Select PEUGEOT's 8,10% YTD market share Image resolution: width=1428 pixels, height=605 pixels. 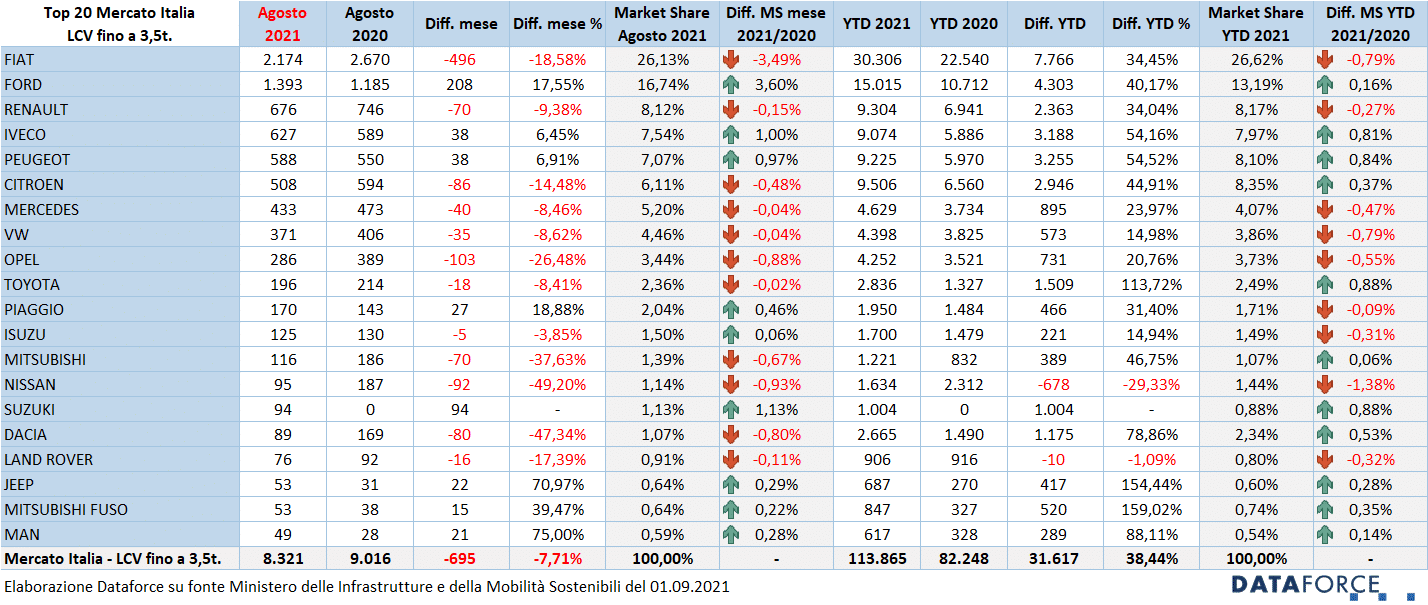[1256, 159]
